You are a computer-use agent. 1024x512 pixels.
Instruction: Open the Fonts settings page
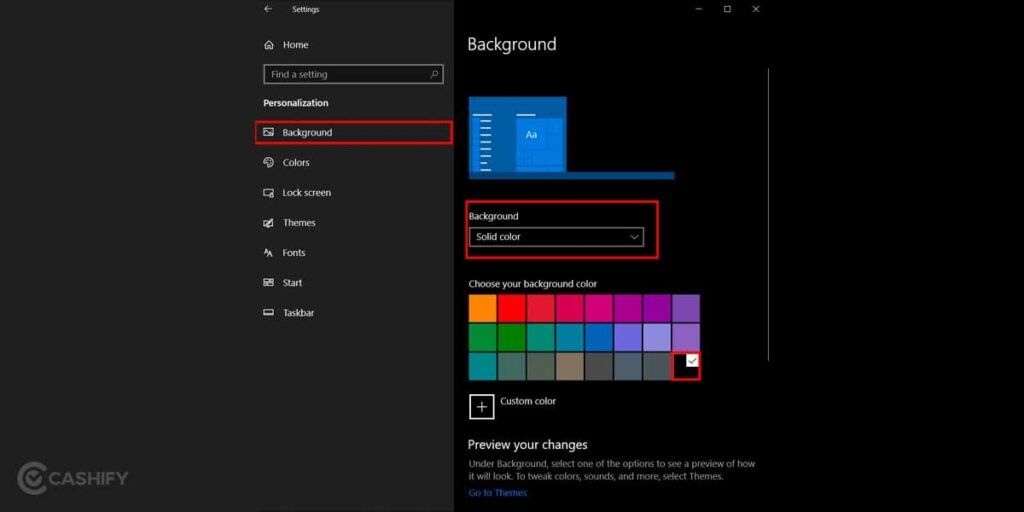[284, 253]
